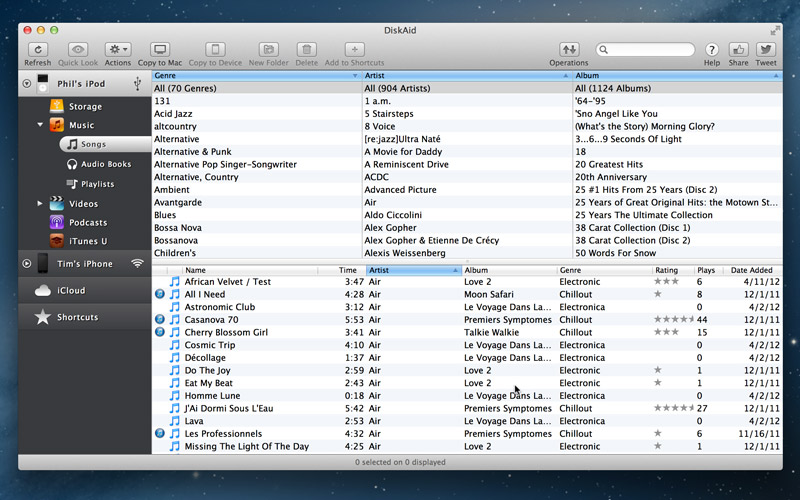Open Playlists in the sidebar

(x=97, y=184)
